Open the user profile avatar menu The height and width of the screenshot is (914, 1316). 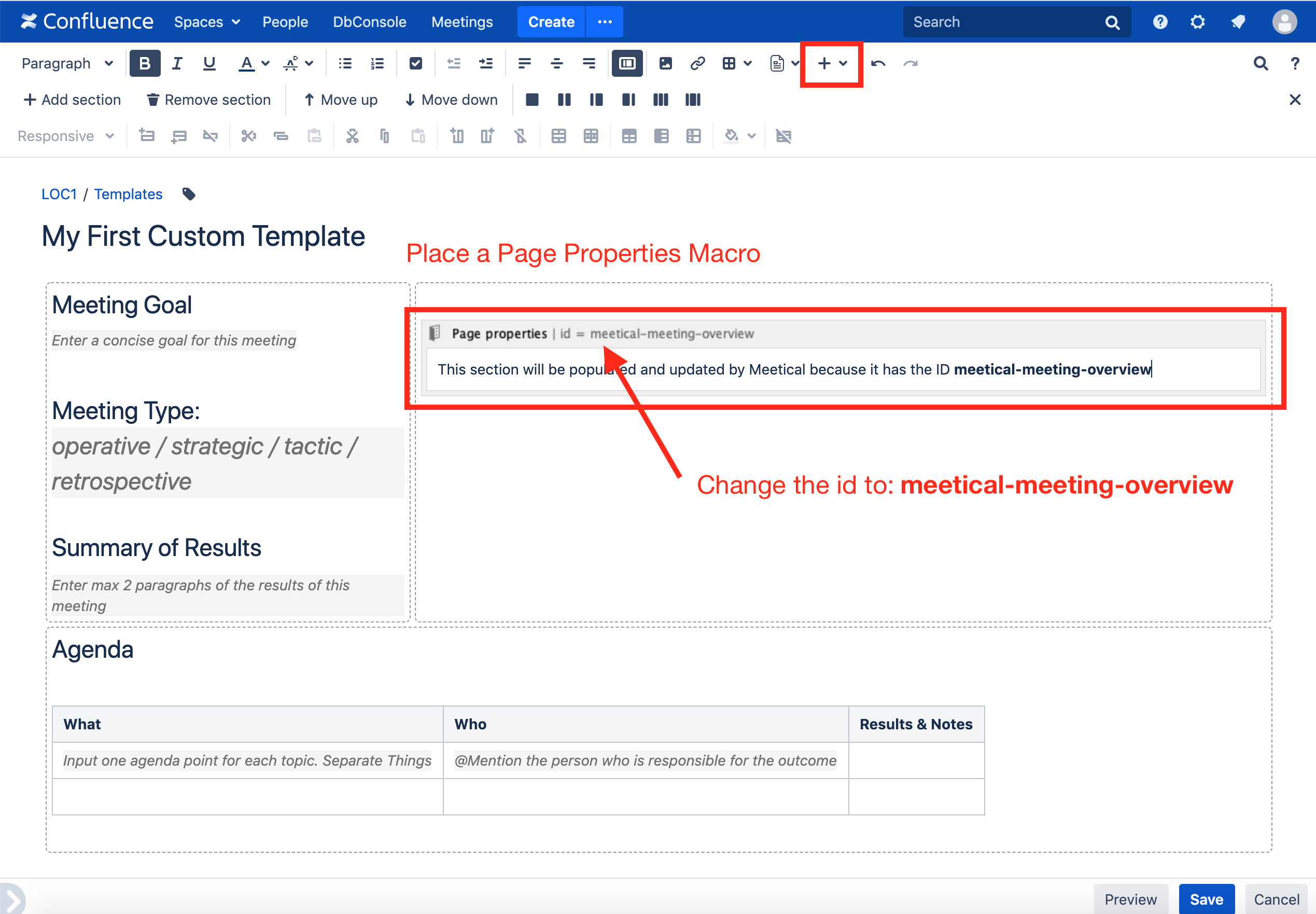coord(1284,22)
